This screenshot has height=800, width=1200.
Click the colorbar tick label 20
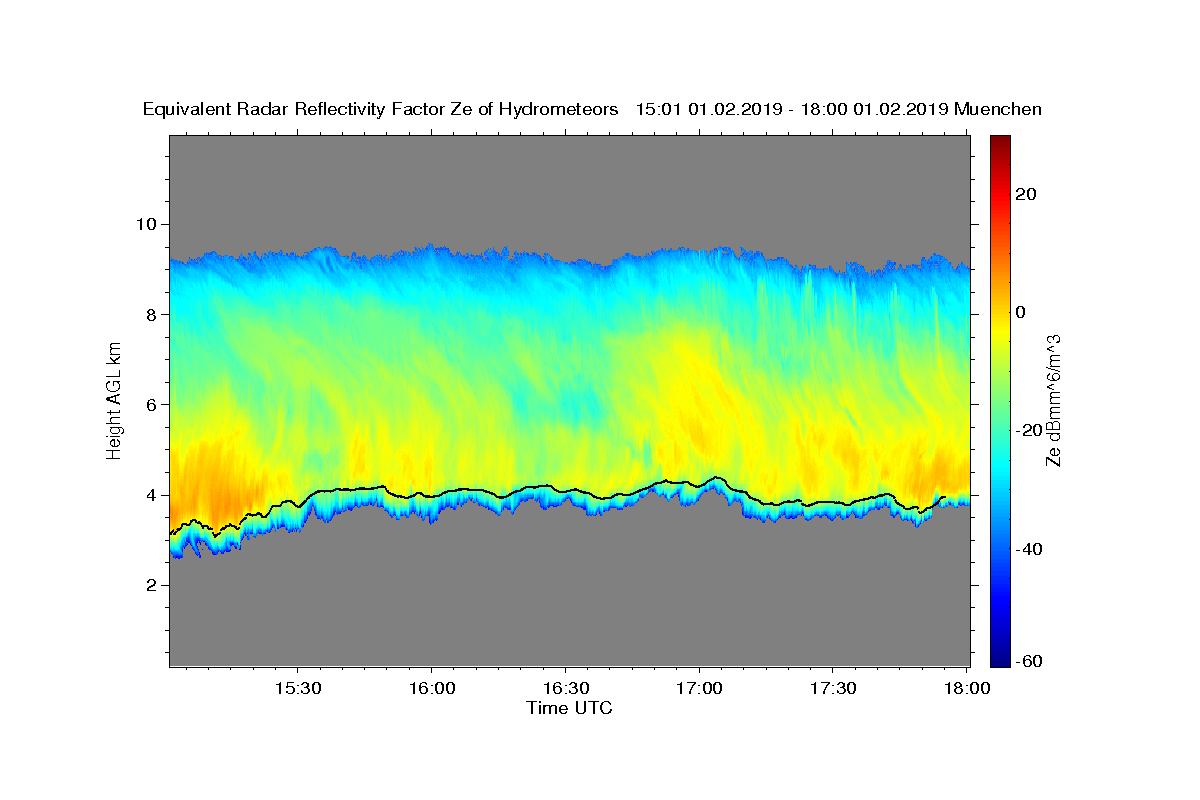pos(1027,194)
